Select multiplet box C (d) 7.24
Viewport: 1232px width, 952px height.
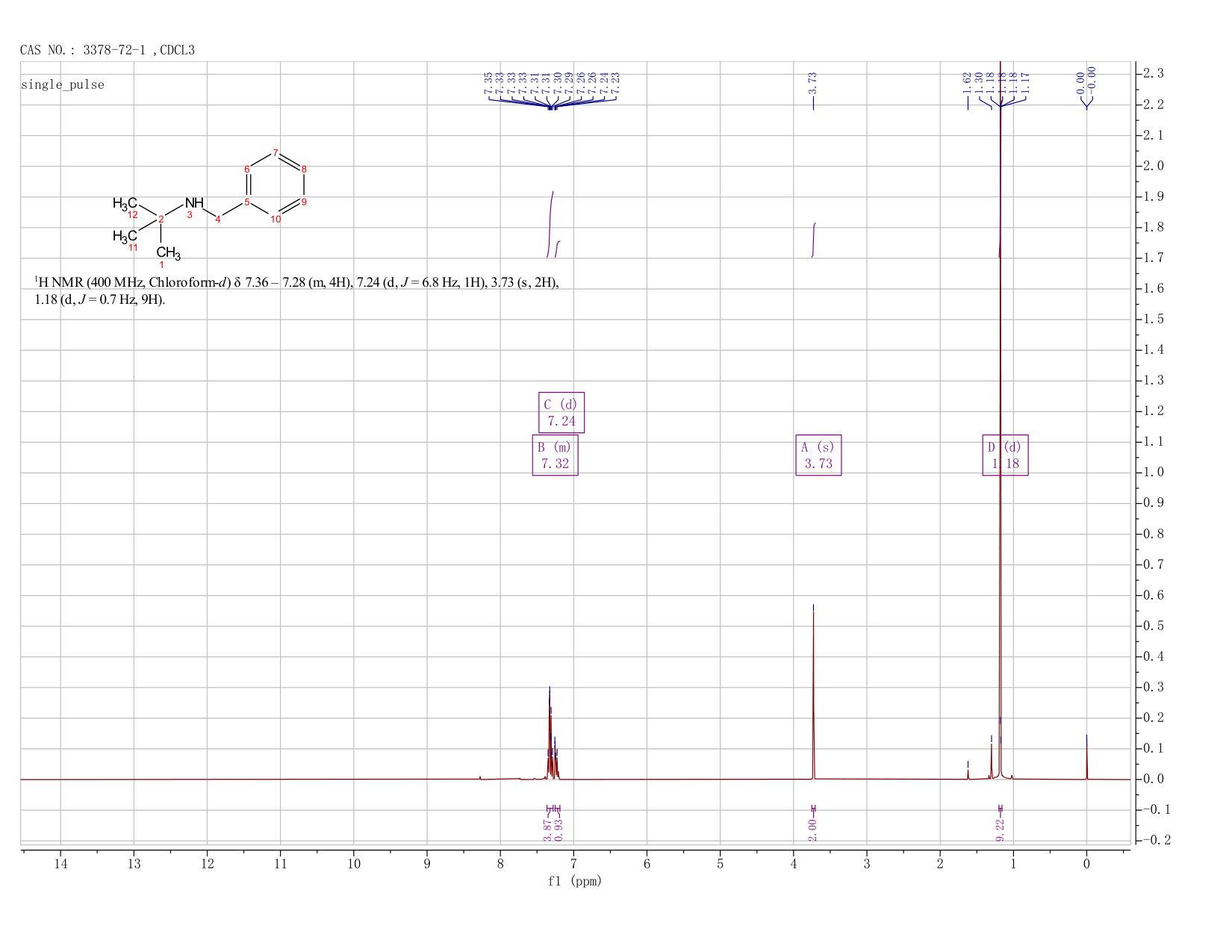point(561,412)
